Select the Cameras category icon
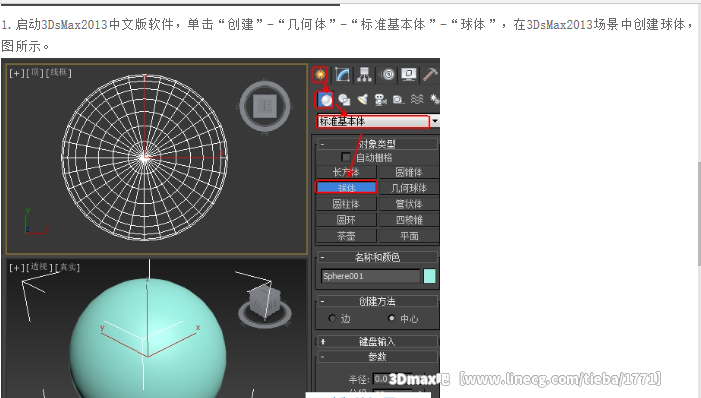701x398 pixels. (380, 99)
